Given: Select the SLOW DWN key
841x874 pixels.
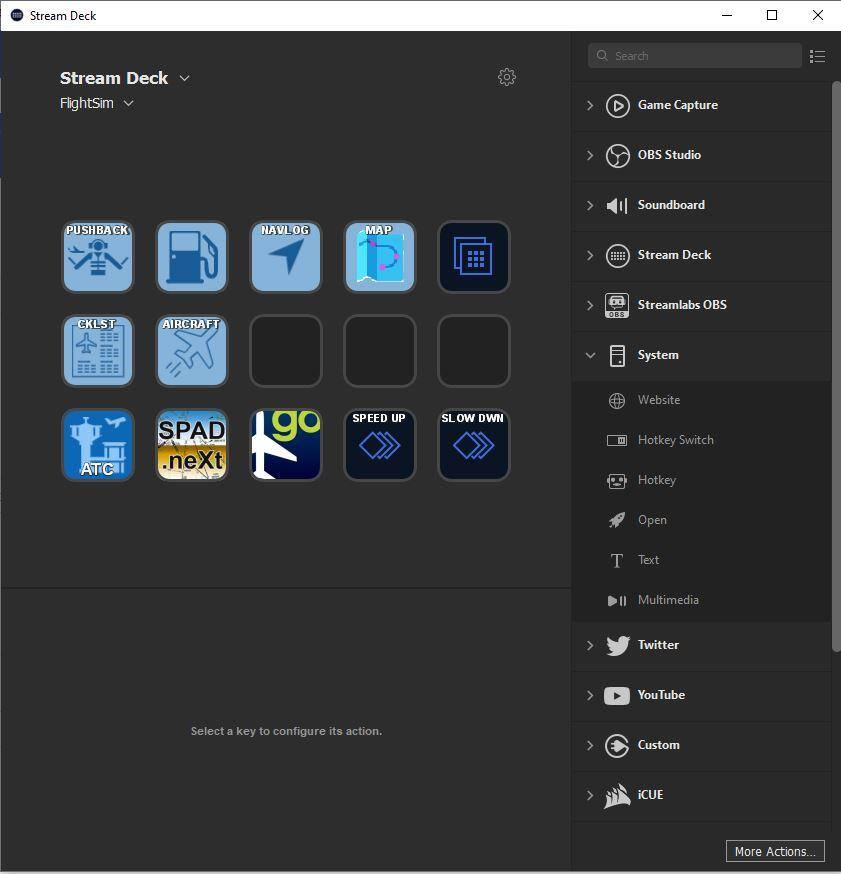Looking at the screenshot, I should (x=473, y=445).
